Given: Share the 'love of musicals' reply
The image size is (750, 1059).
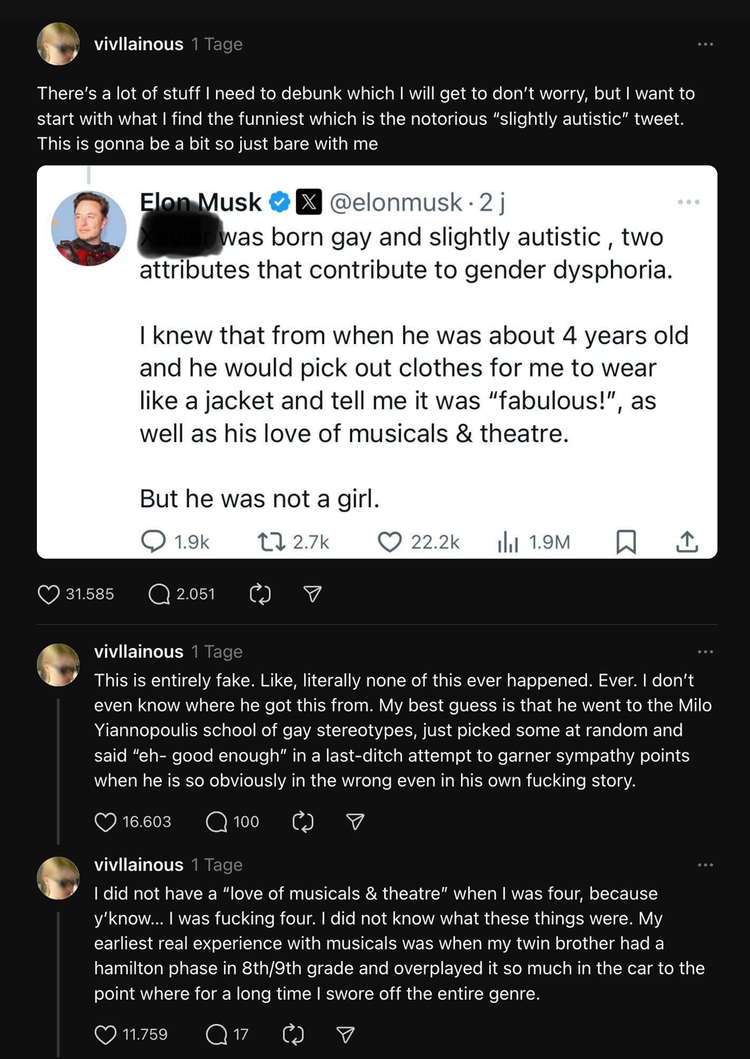Looking at the screenshot, I should [345, 1035].
